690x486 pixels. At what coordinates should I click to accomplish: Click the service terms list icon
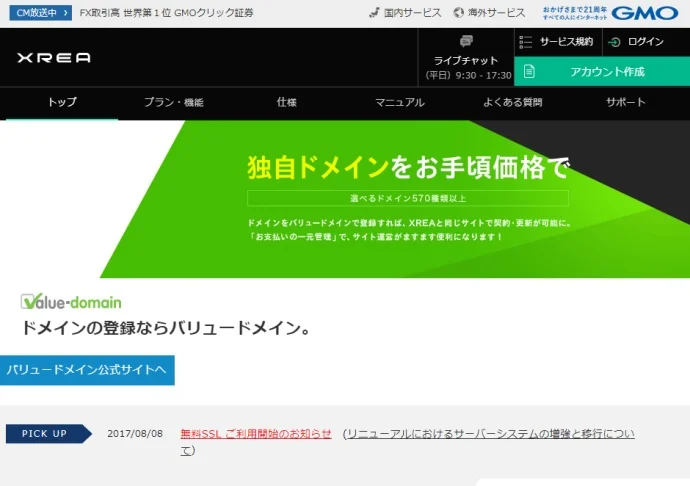click(525, 42)
